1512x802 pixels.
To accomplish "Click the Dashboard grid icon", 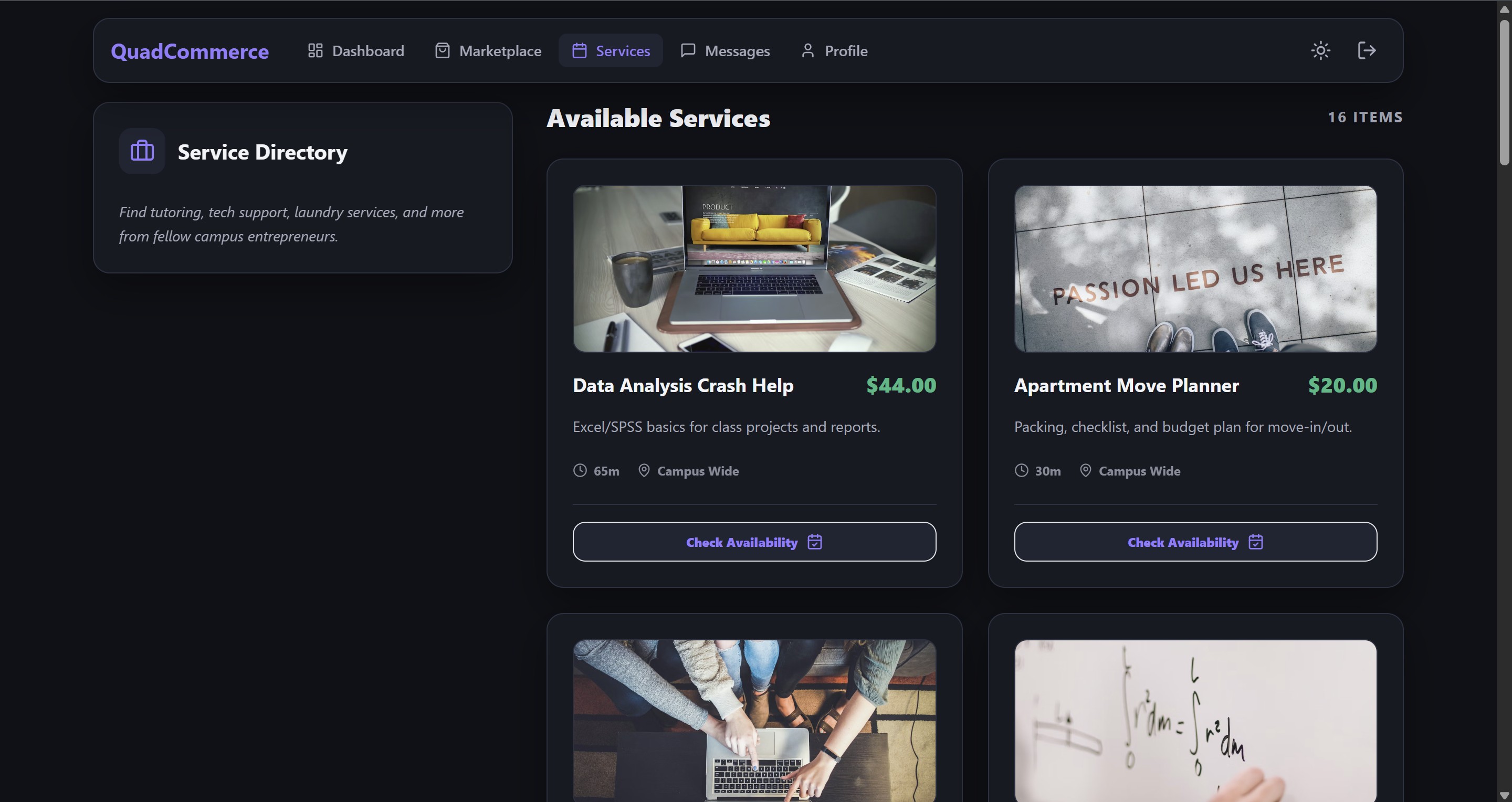I will [x=315, y=50].
